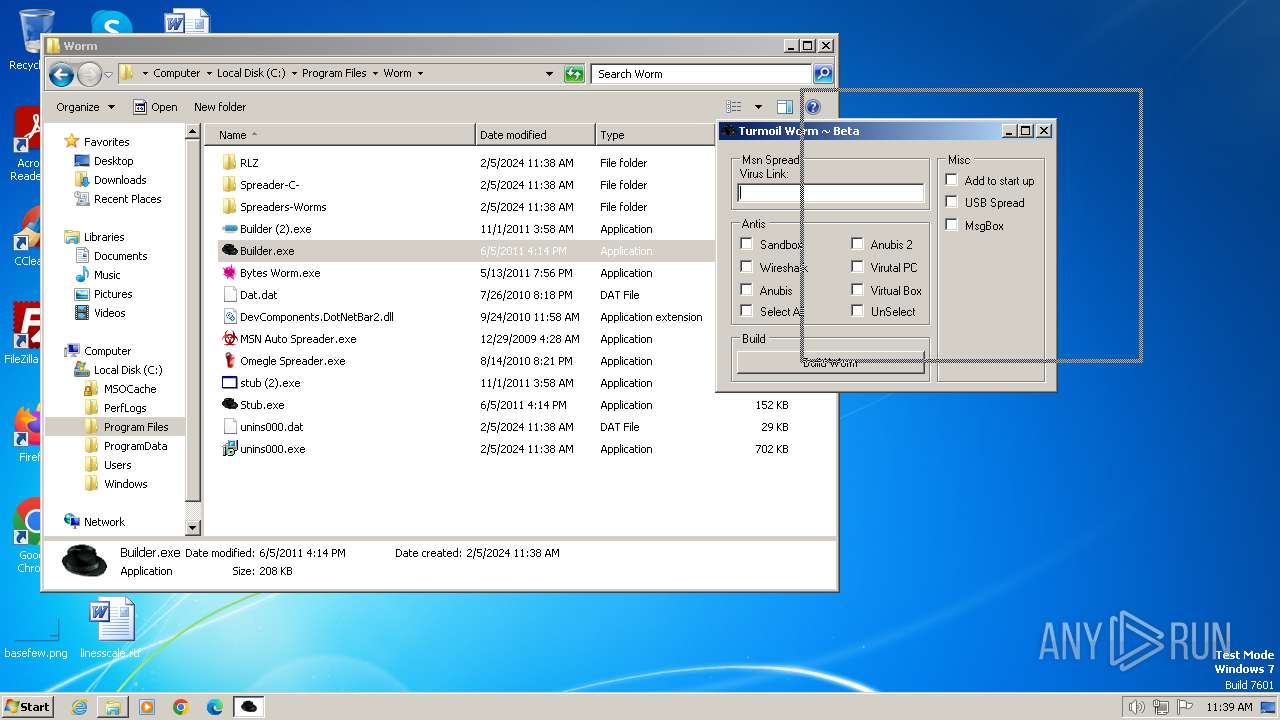The width and height of the screenshot is (1280, 720).
Task: Open the Organize dropdown menu
Action: pyautogui.click(x=85, y=107)
